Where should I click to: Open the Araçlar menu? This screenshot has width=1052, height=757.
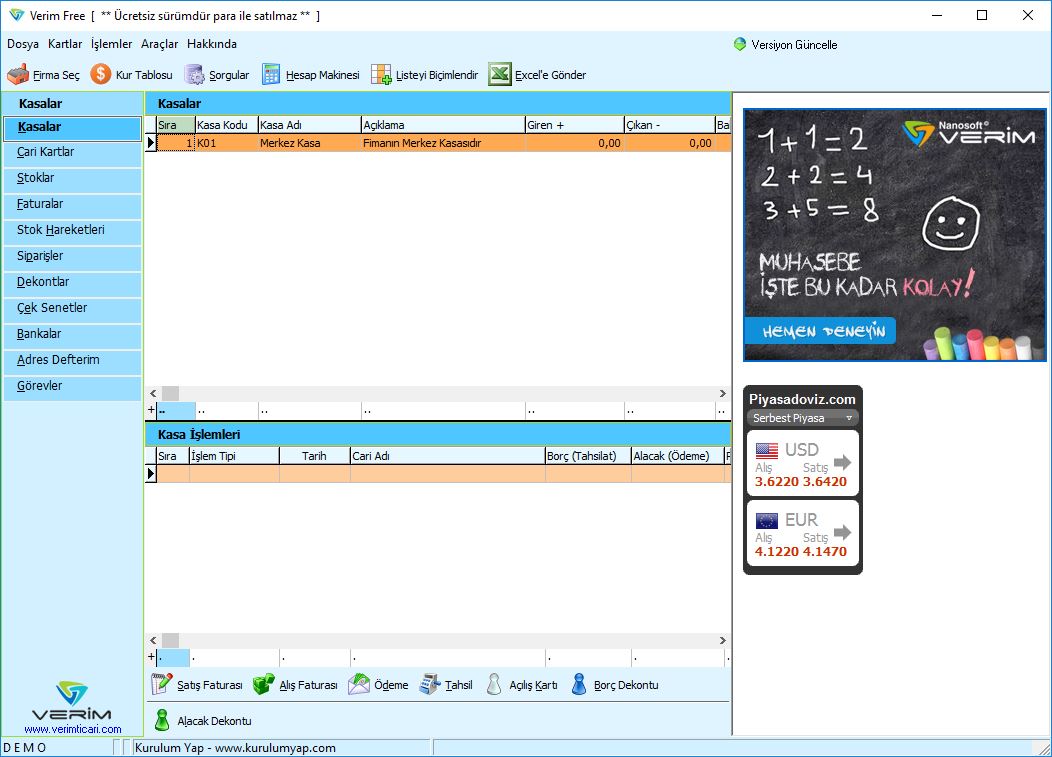160,44
